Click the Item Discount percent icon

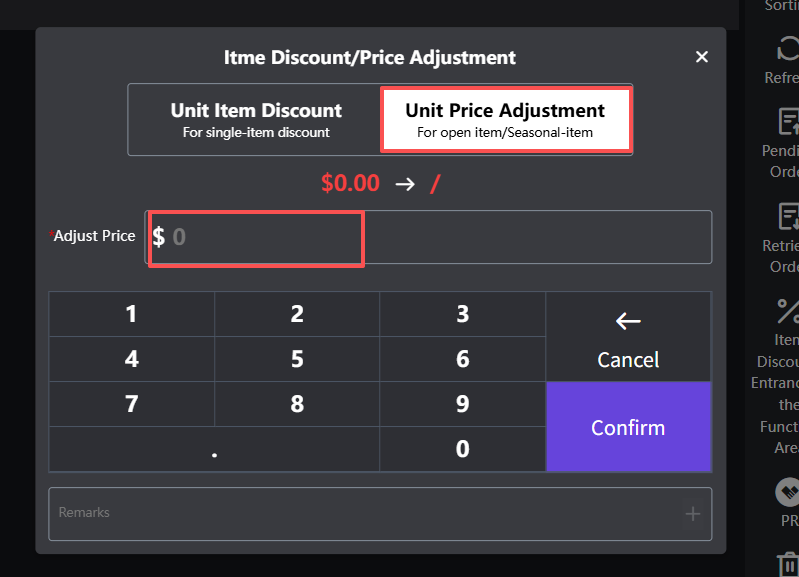787,311
